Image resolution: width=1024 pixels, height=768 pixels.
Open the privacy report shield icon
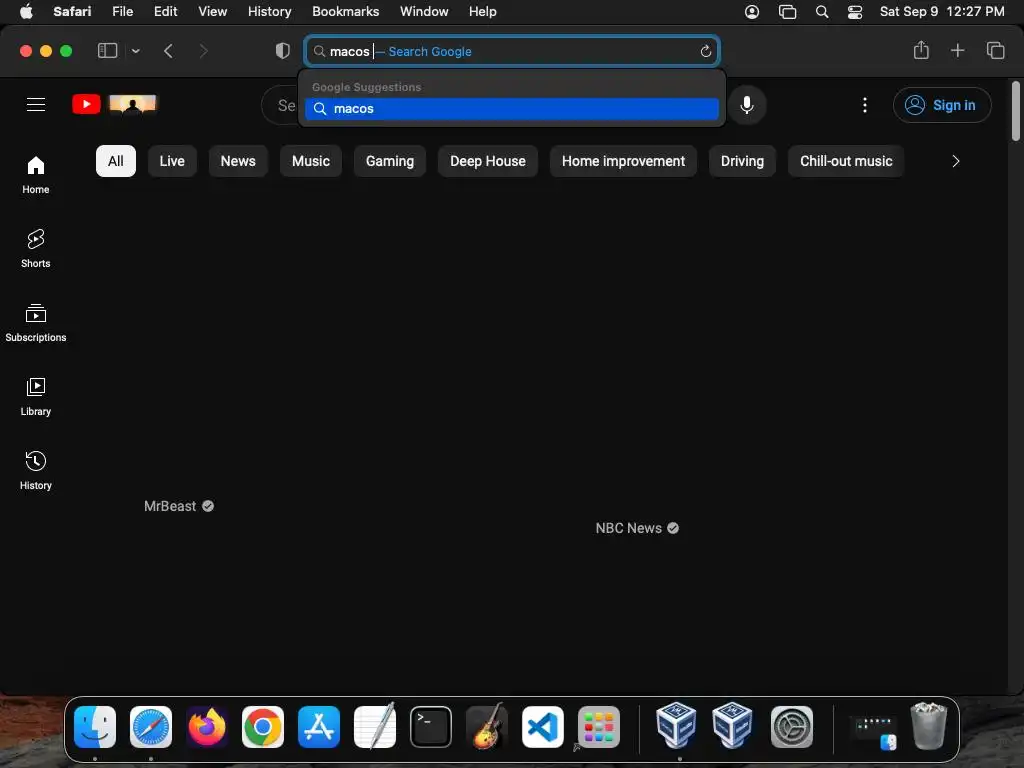[282, 51]
